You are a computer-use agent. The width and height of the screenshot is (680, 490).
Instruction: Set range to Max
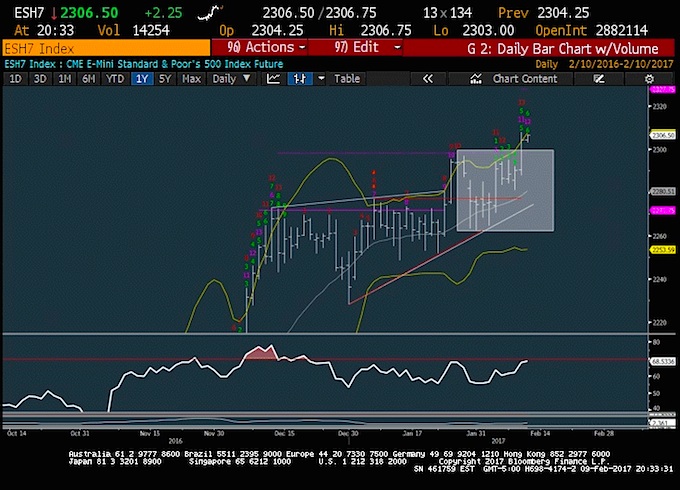tap(191, 79)
